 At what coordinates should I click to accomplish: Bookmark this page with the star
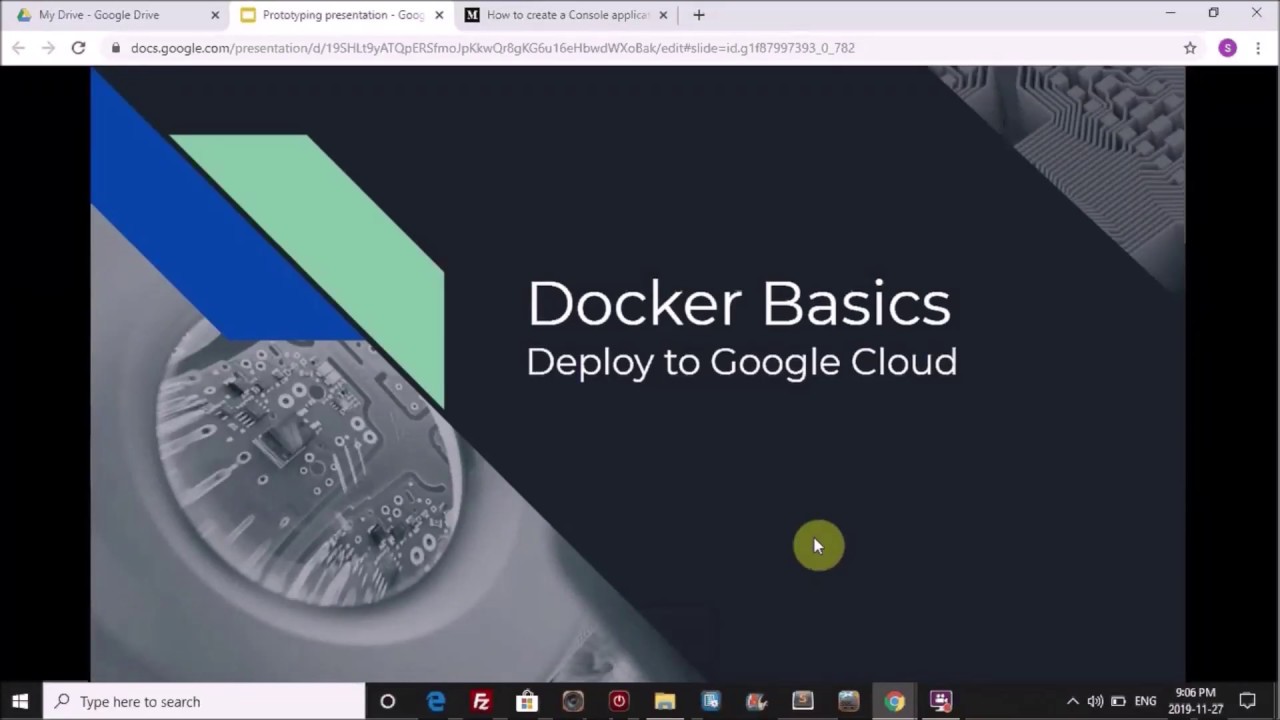pos(1190,48)
